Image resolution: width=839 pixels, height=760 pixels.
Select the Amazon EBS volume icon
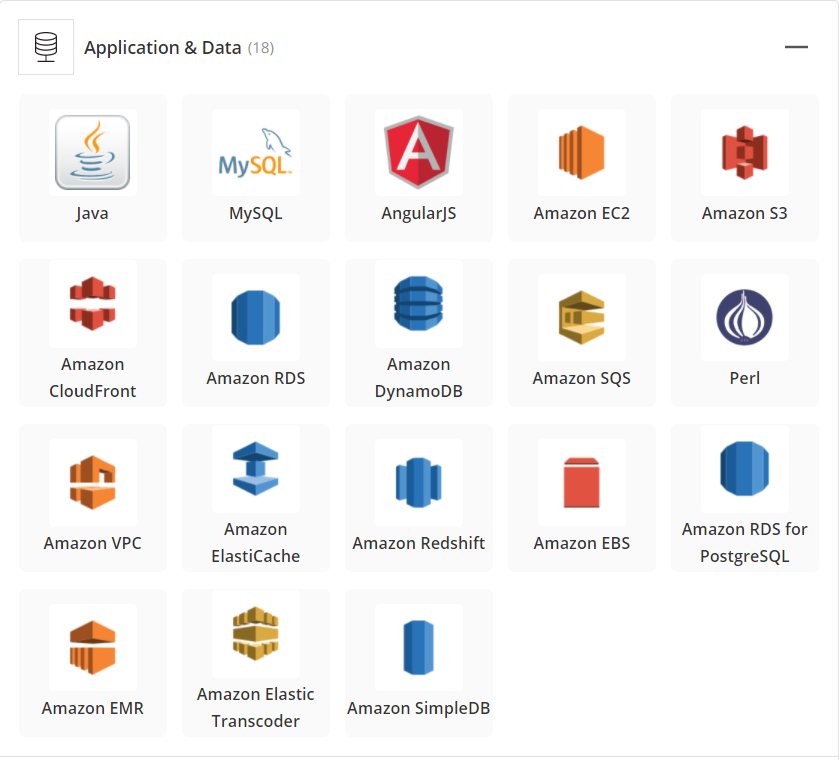point(581,482)
